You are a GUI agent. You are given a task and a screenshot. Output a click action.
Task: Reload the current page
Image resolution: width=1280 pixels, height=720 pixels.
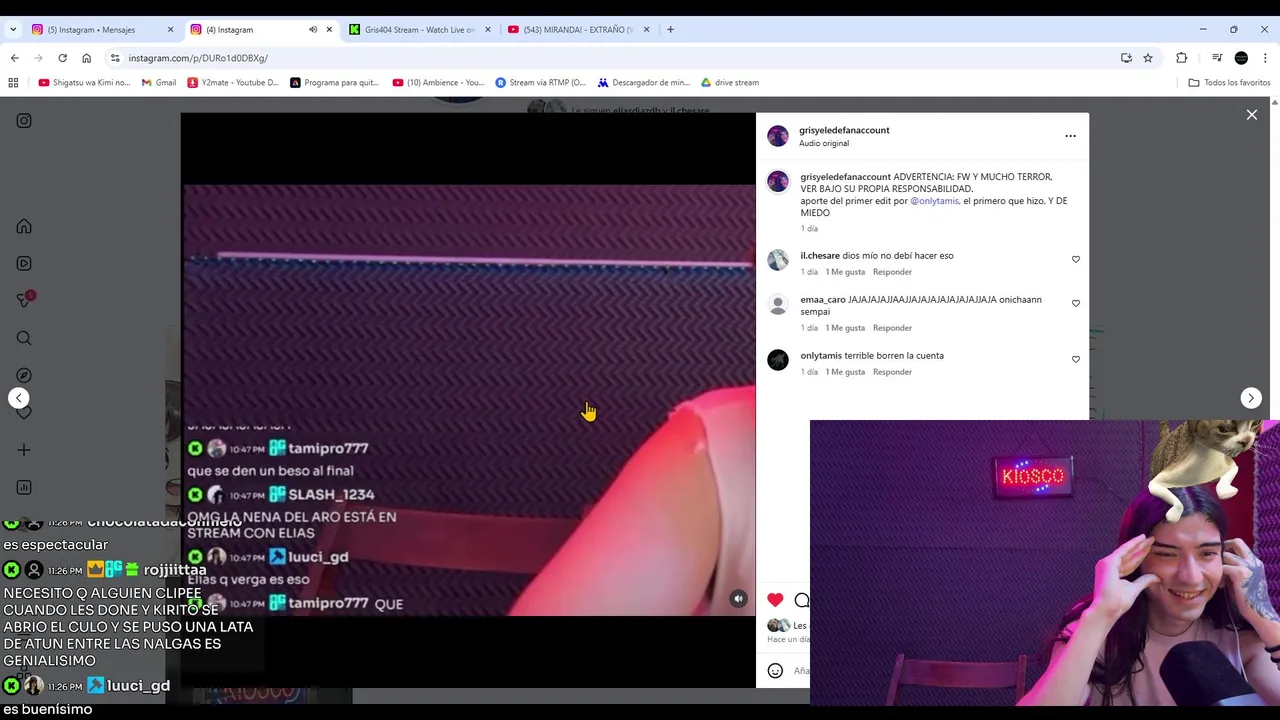[x=62, y=58]
